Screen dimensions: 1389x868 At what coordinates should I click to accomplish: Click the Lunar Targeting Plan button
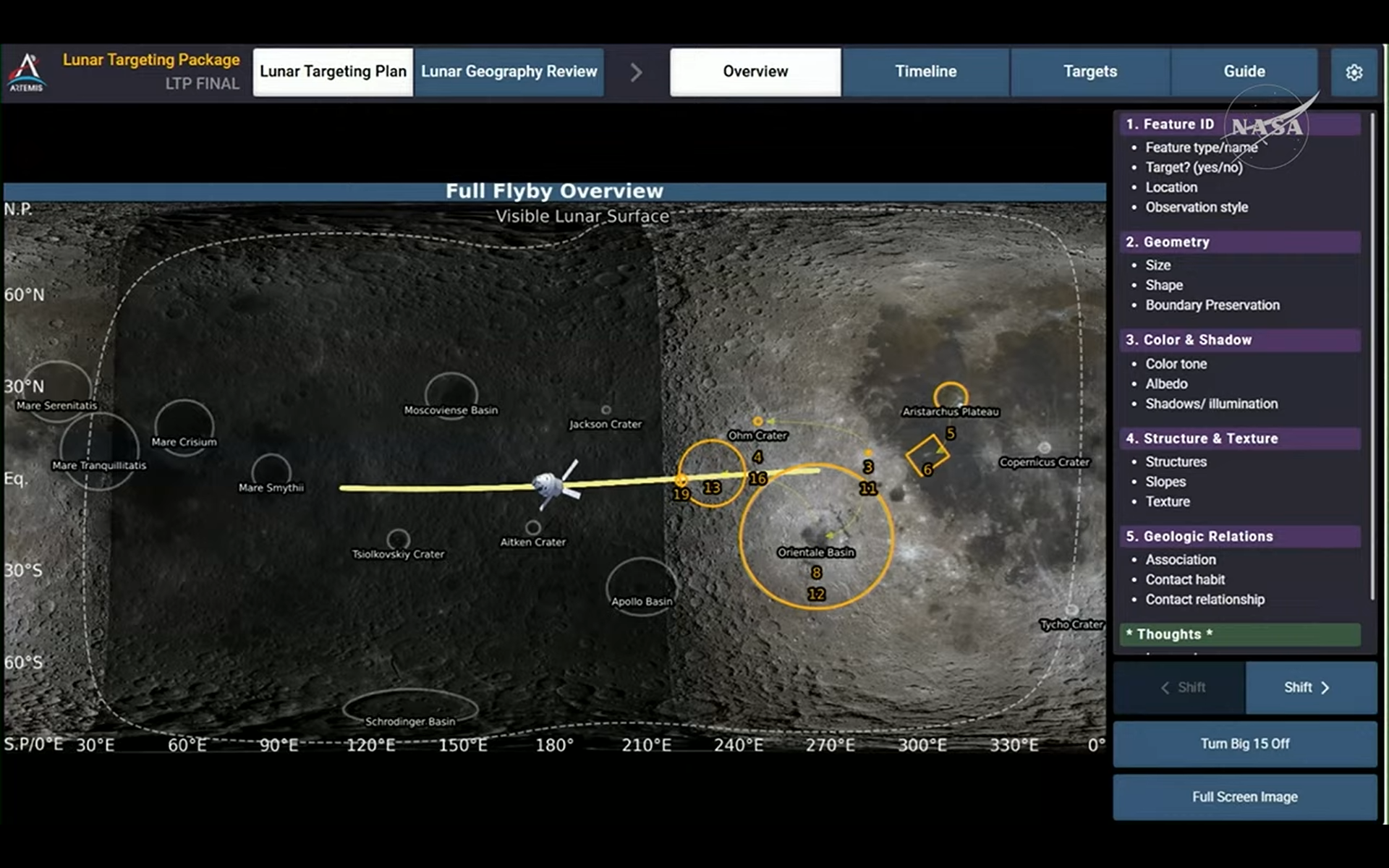pyautogui.click(x=333, y=72)
